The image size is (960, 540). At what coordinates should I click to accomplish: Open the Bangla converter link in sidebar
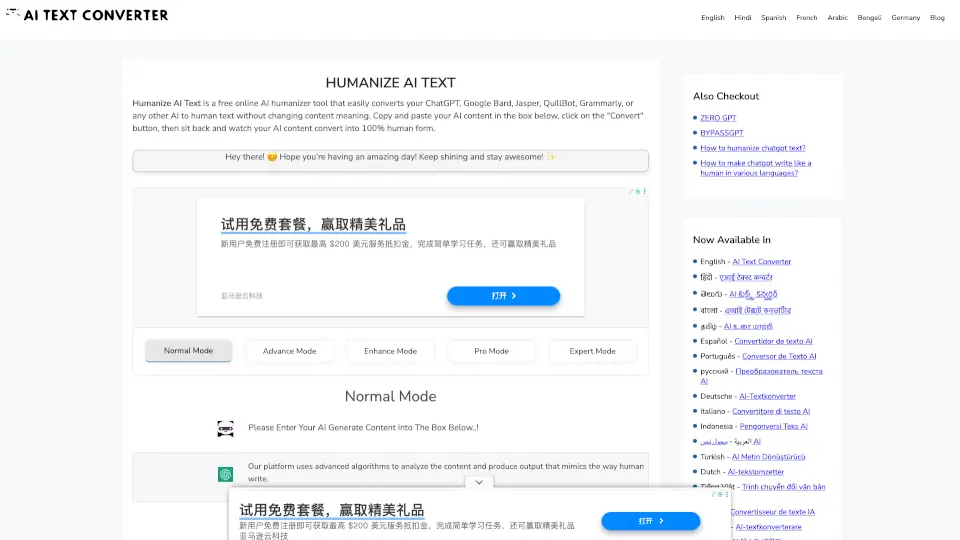point(758,310)
